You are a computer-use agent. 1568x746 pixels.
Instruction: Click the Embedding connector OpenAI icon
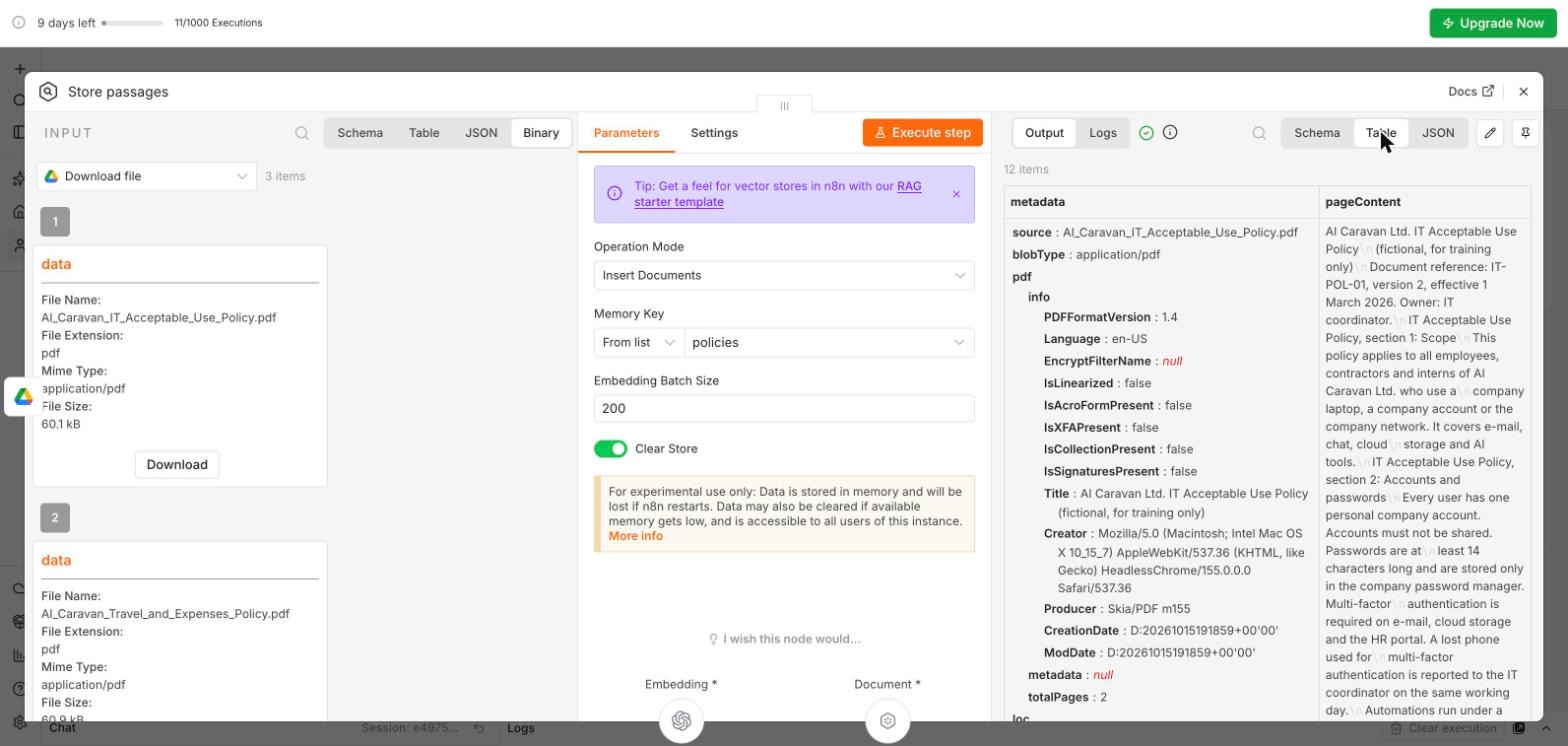click(682, 721)
